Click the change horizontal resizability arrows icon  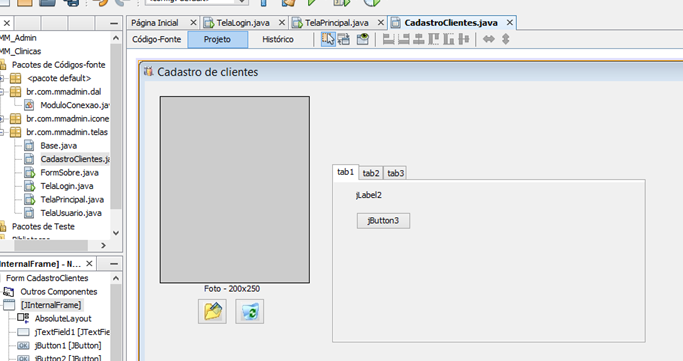click(489, 39)
